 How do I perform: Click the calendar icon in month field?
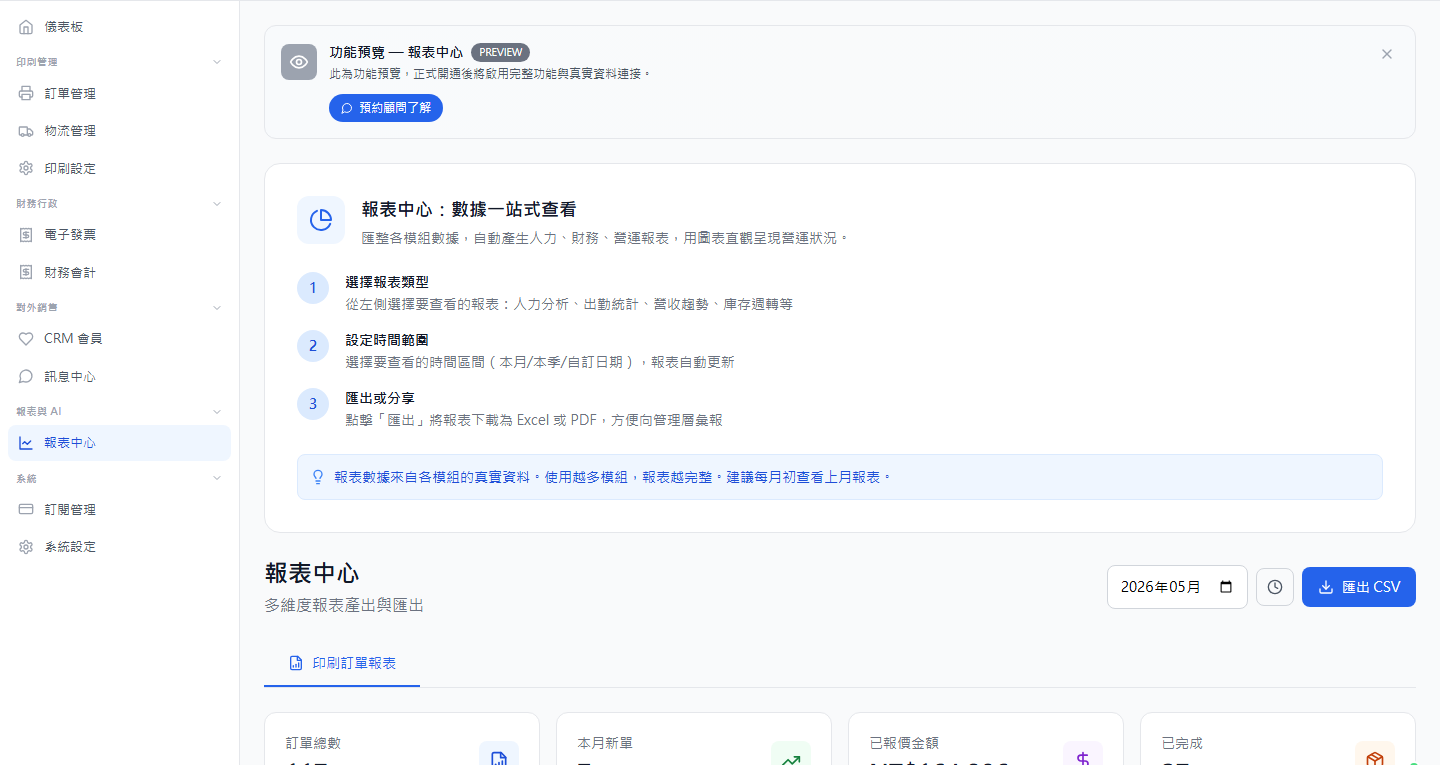coord(1226,587)
